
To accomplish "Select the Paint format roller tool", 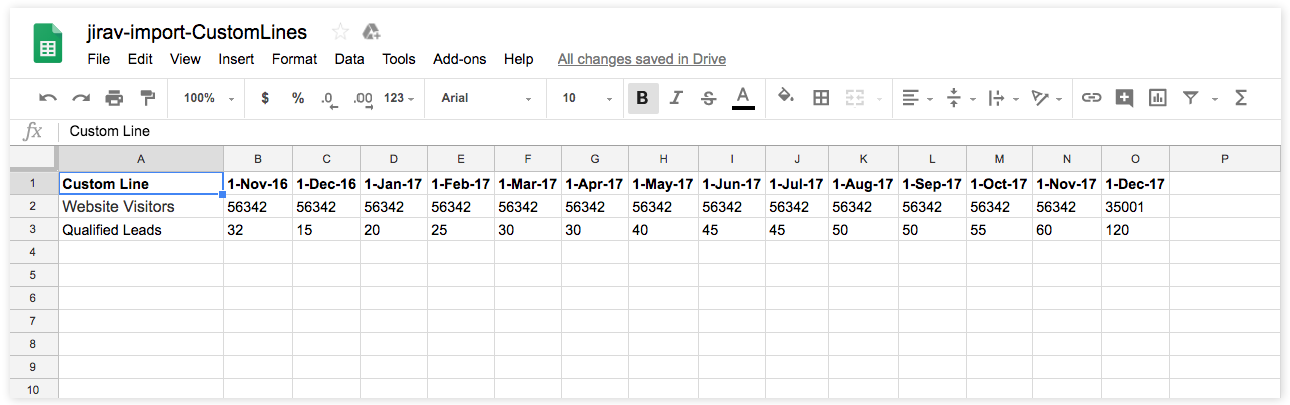I will [x=148, y=98].
